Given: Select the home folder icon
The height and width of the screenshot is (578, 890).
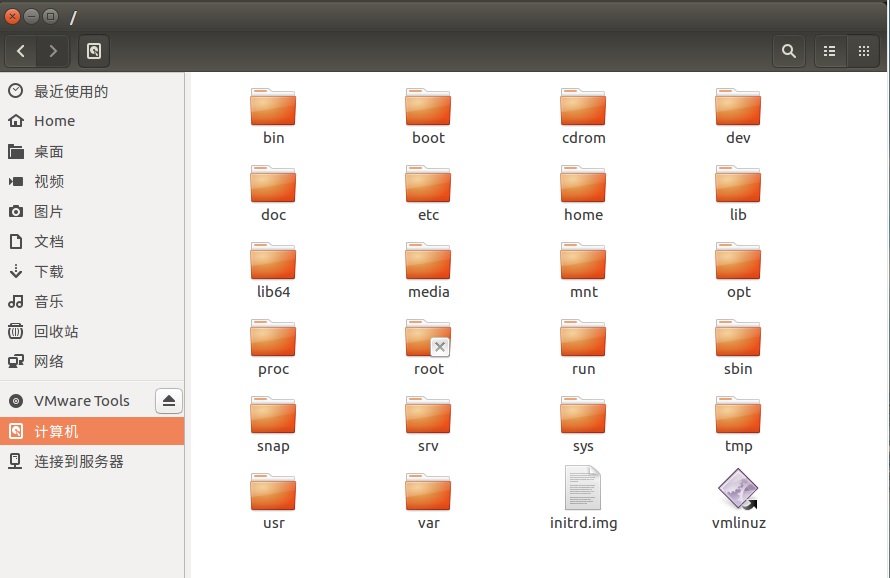Looking at the screenshot, I should click(583, 185).
